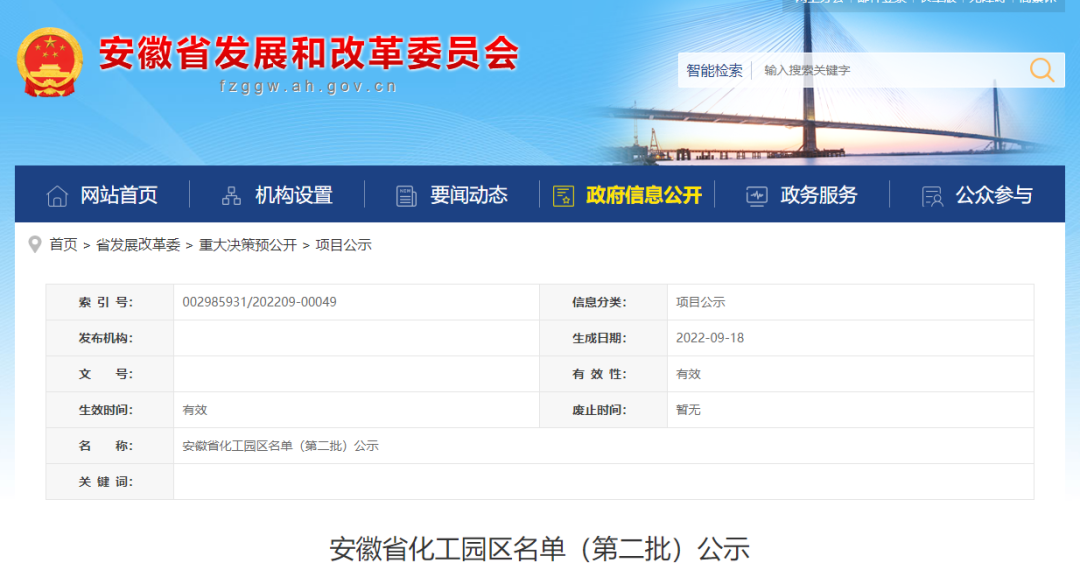Open the 公众参与 navigation item
The width and height of the screenshot is (1080, 563).
click(x=994, y=196)
